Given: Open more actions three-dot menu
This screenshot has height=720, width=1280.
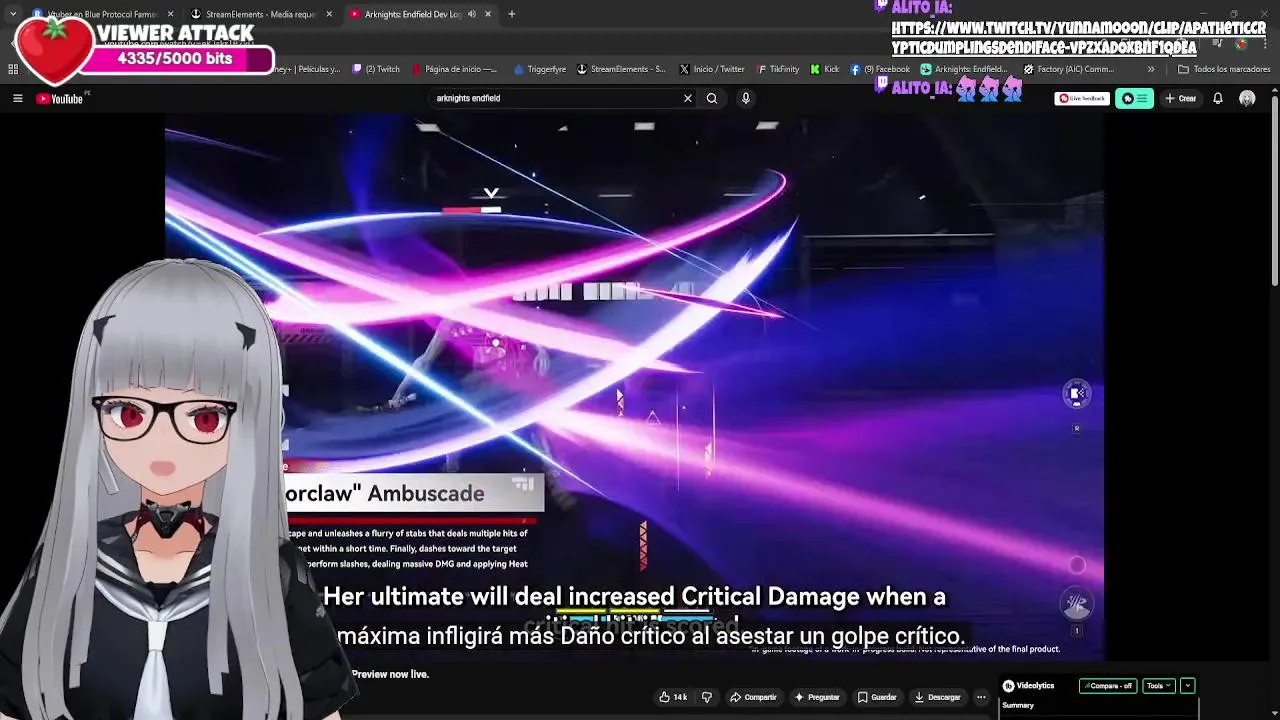Looking at the screenshot, I should tap(981, 697).
